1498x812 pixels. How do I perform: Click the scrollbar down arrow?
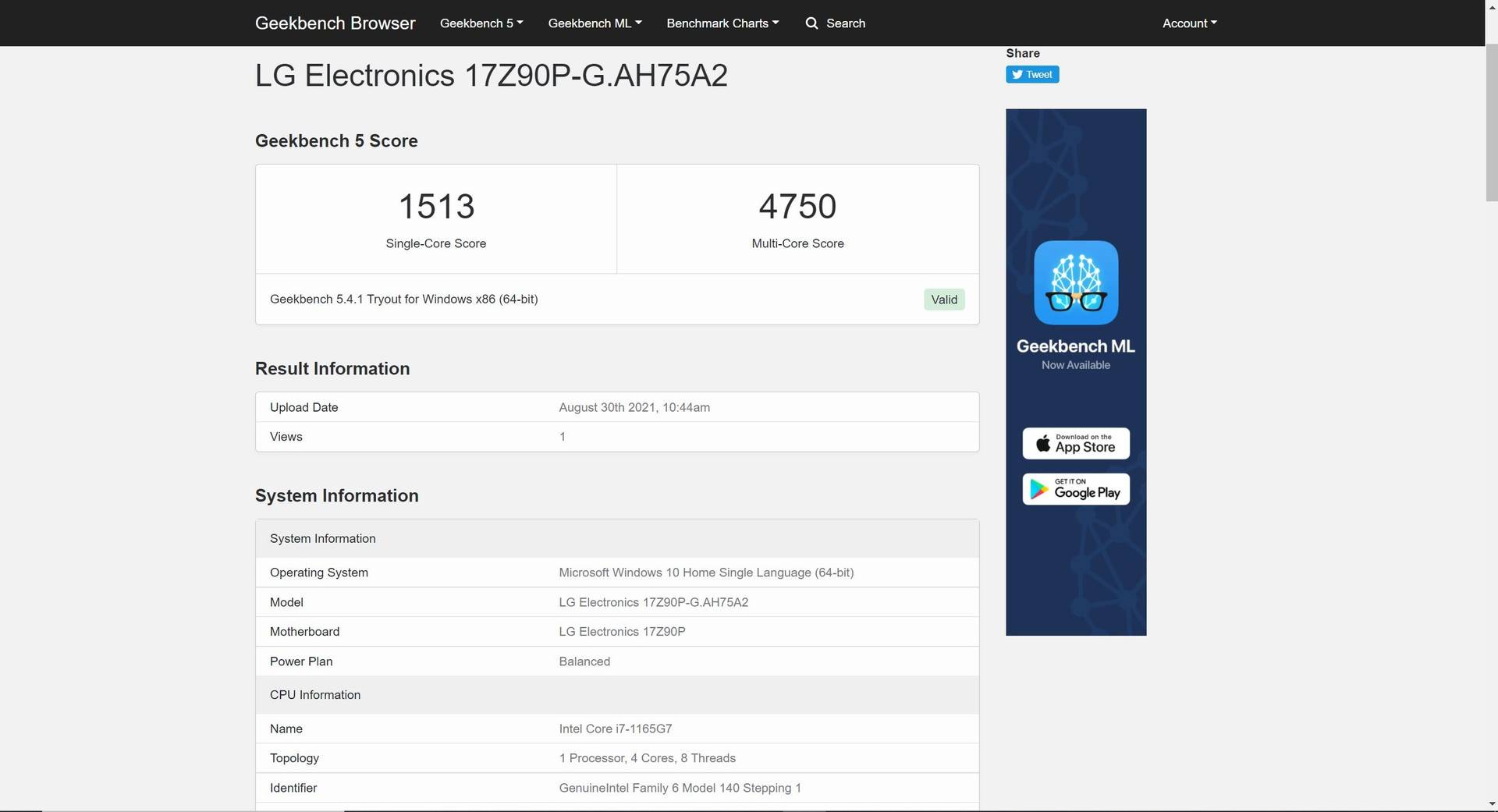1491,804
